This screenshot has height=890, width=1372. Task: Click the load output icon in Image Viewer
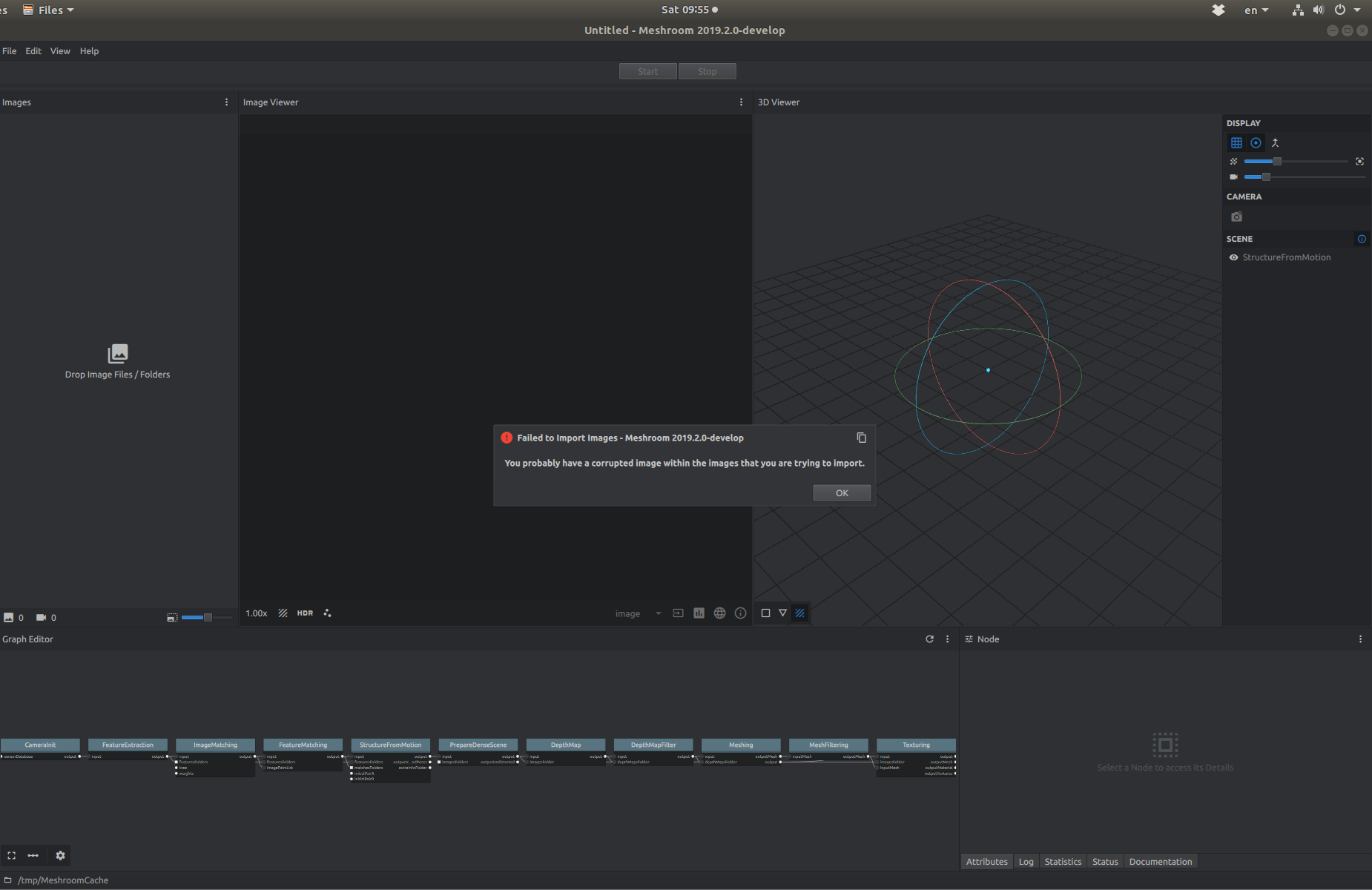click(678, 613)
